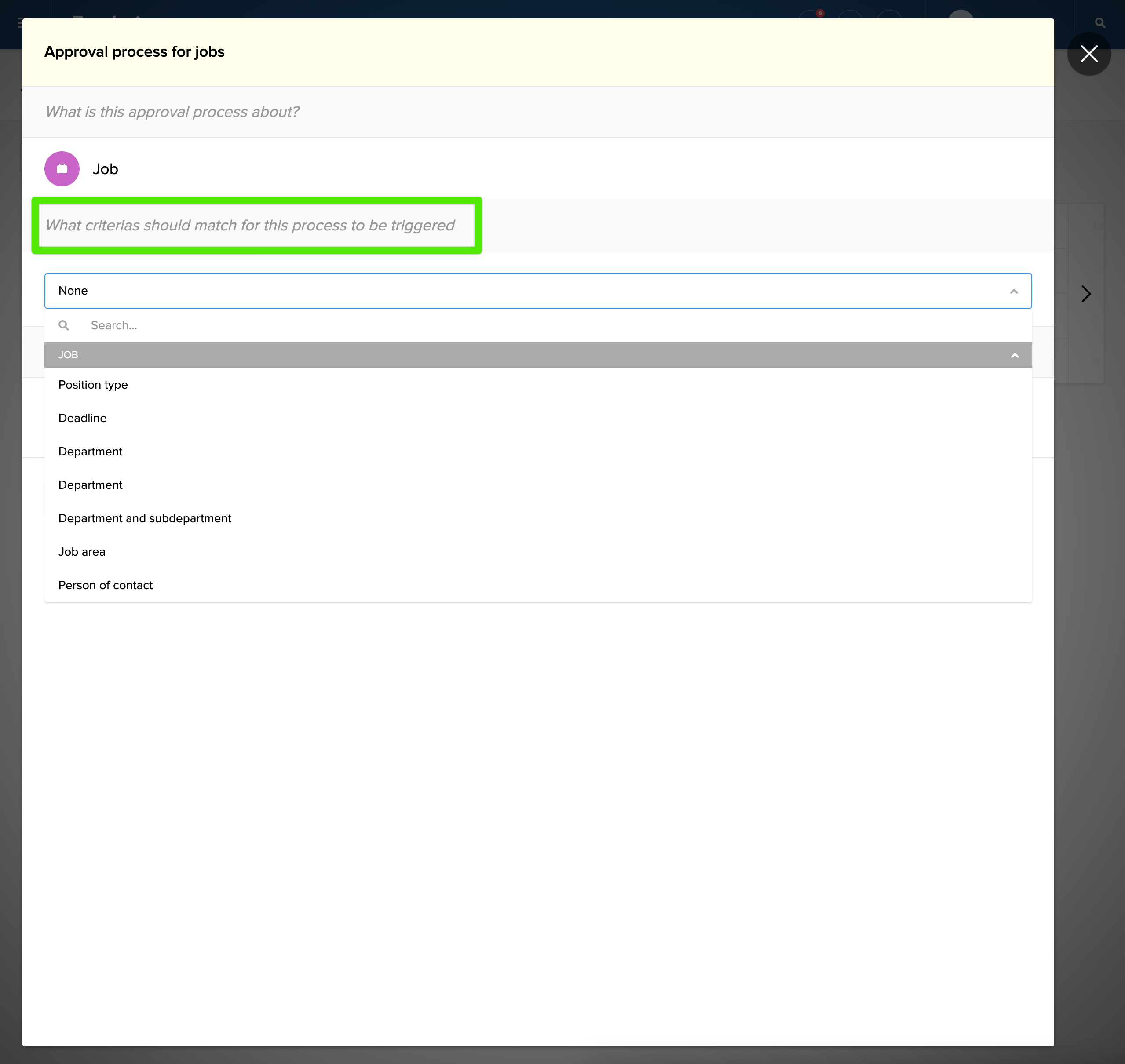Click the user avatar in header
The image size is (1125, 1064).
tap(960, 16)
